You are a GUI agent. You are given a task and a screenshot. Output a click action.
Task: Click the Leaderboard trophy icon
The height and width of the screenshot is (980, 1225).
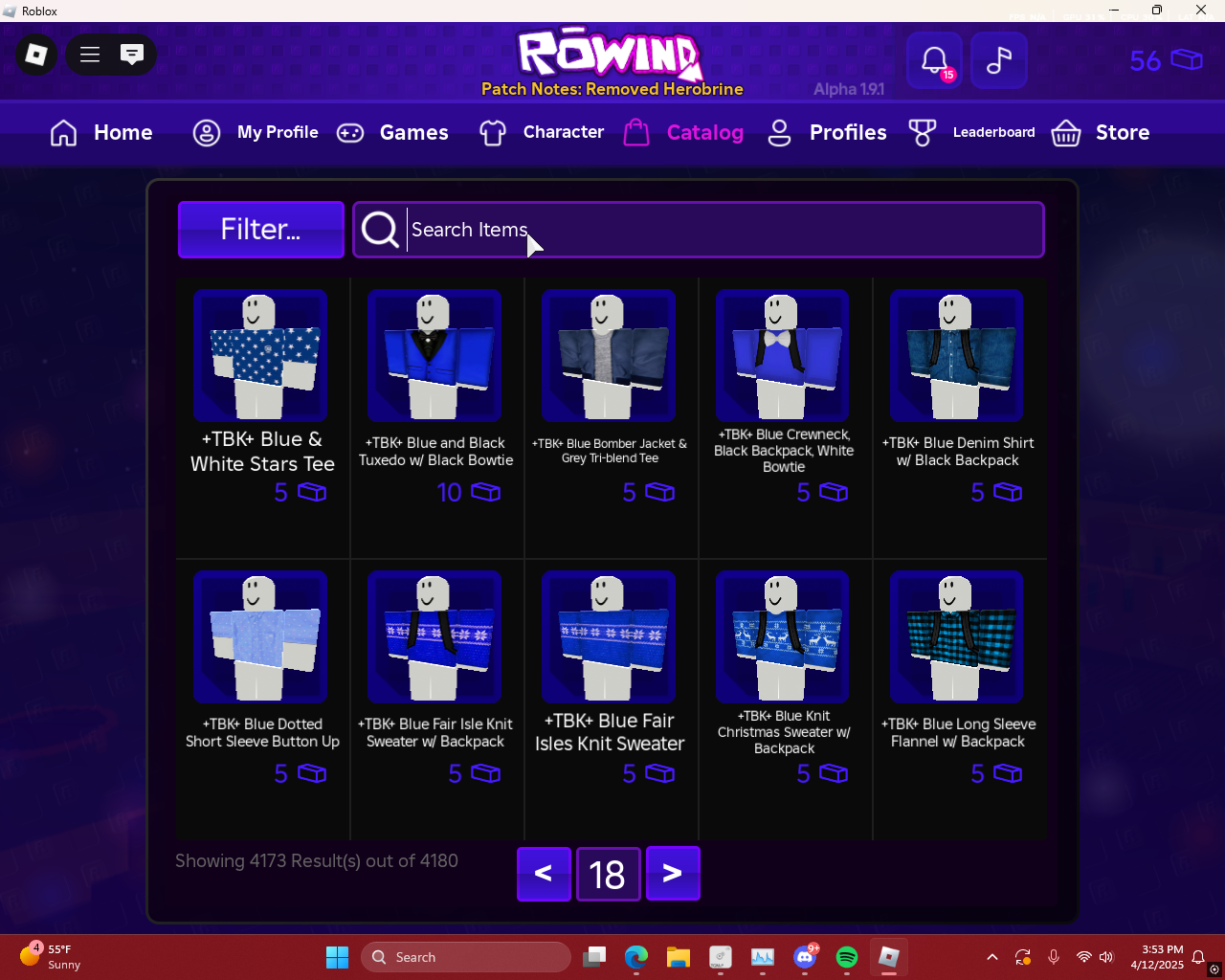(923, 132)
